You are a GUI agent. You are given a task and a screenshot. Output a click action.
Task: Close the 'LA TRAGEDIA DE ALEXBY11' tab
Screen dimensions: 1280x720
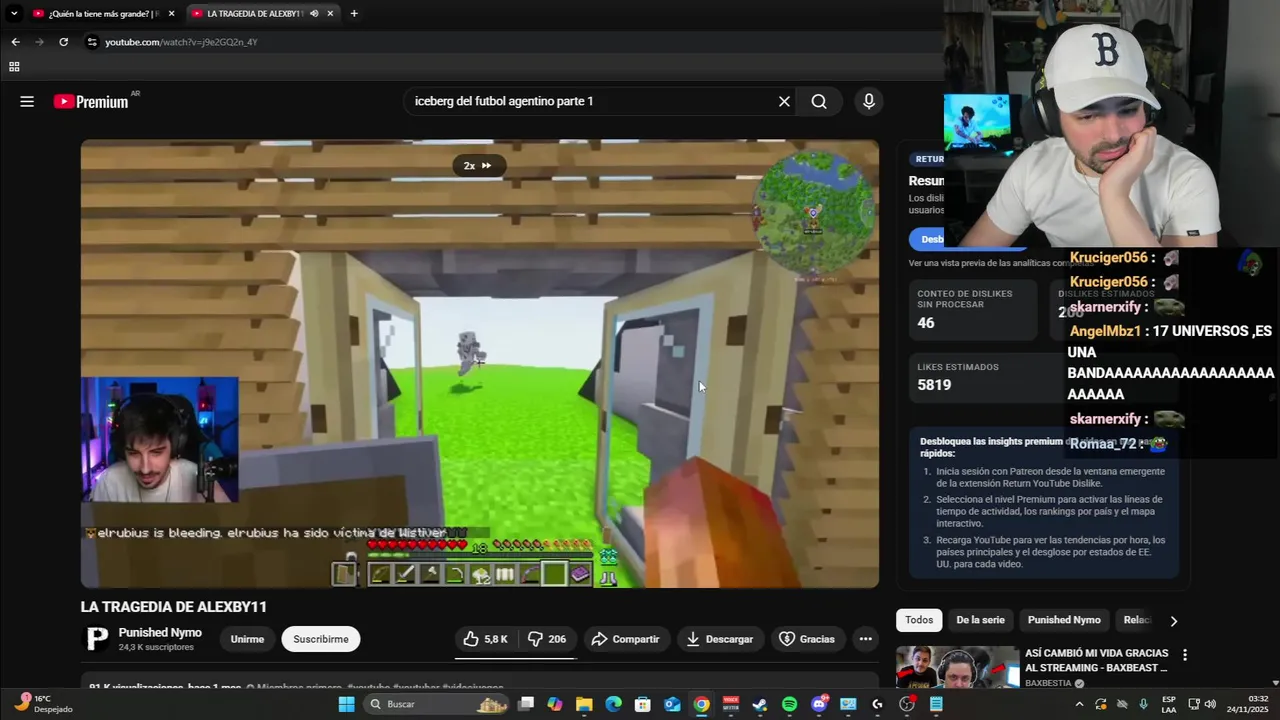point(330,14)
